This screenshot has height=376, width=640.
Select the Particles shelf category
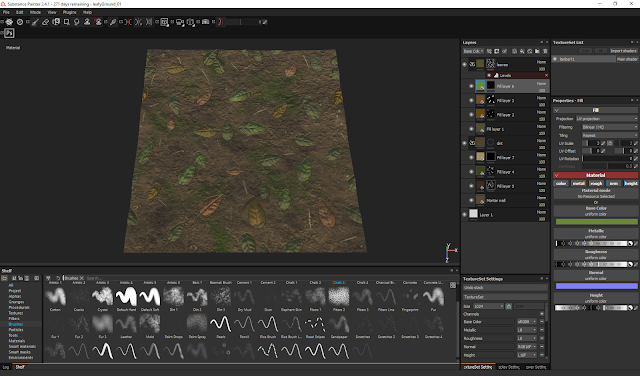[16, 329]
